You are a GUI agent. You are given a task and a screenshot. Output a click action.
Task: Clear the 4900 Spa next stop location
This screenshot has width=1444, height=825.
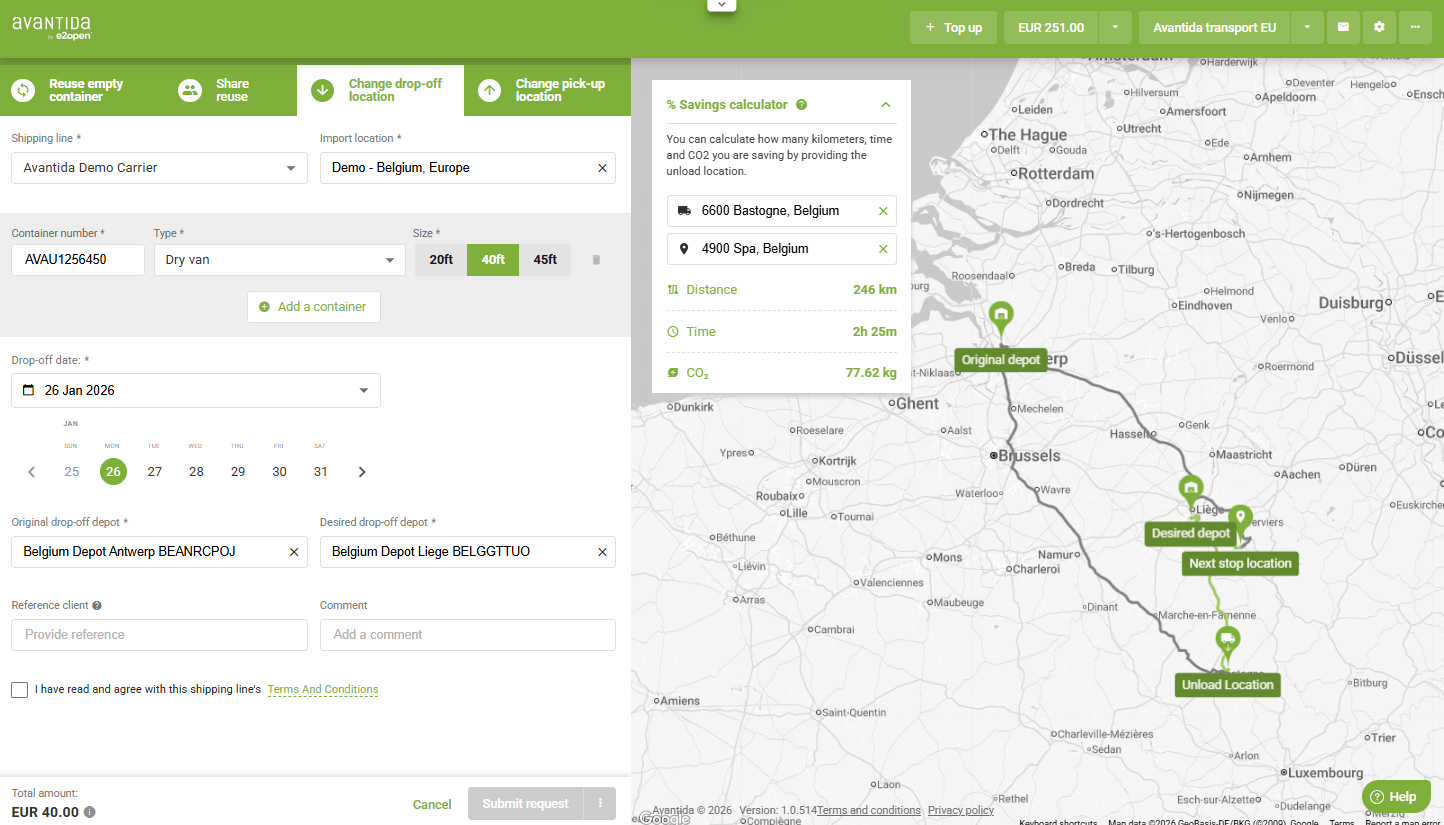tap(883, 249)
